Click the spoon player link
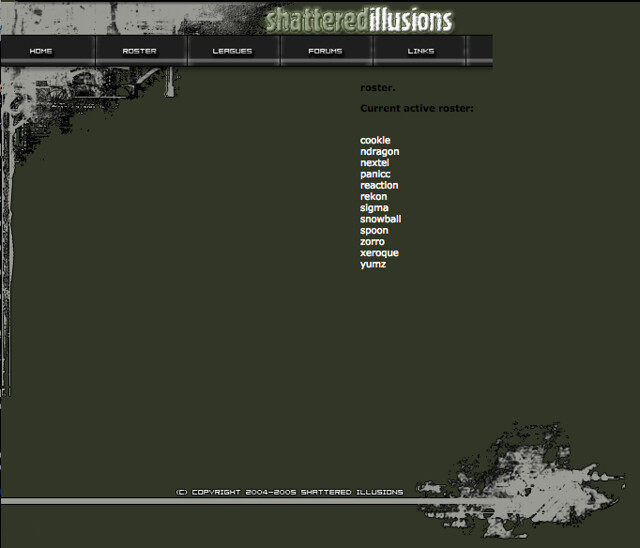Image resolution: width=640 pixels, height=548 pixels. coord(374,231)
